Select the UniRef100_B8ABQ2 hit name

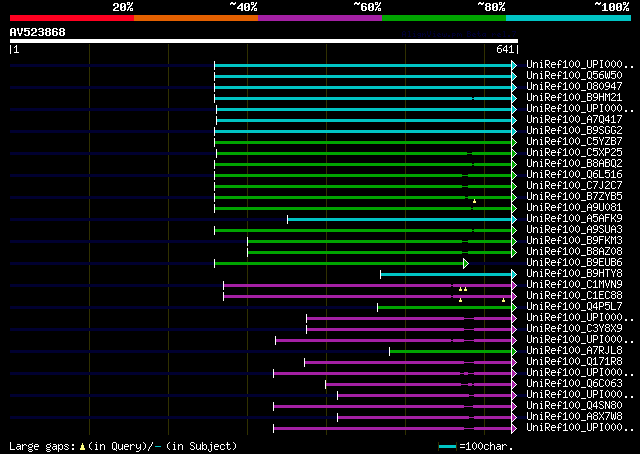[574, 164]
